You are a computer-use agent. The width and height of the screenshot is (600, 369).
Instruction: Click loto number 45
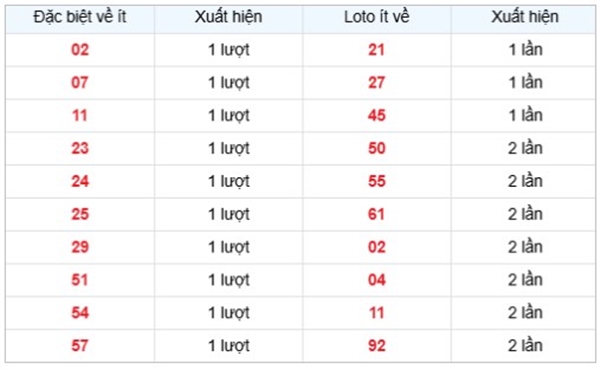(x=377, y=116)
